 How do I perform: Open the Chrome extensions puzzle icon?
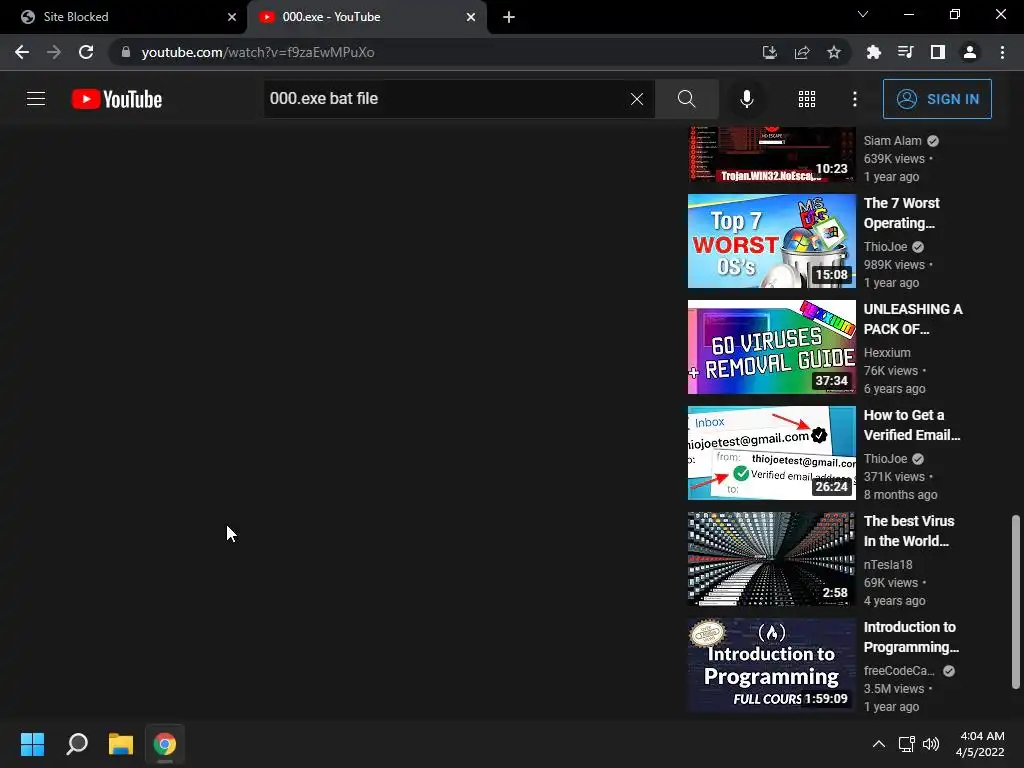click(x=874, y=52)
